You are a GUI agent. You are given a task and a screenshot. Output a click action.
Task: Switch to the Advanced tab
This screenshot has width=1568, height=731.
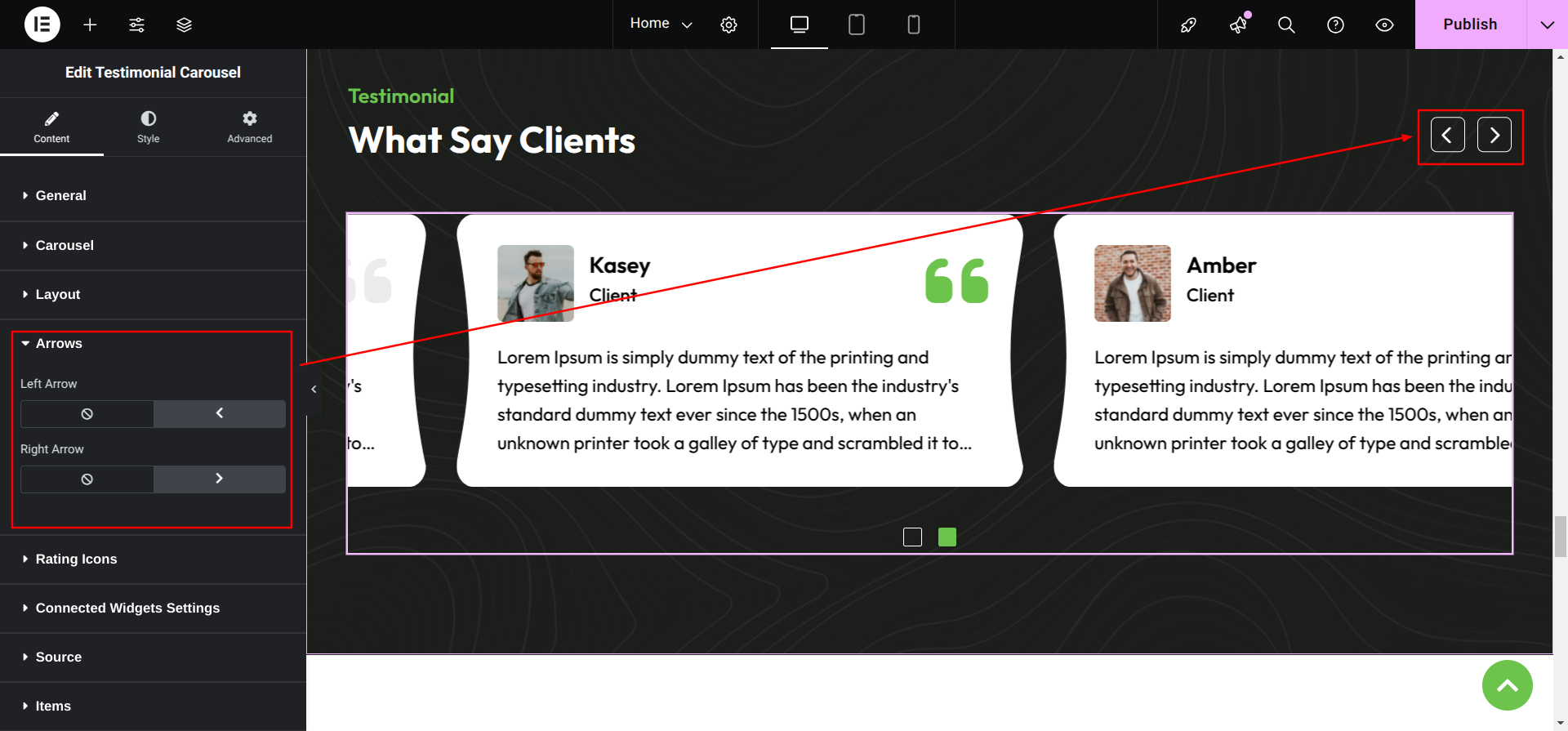250,127
